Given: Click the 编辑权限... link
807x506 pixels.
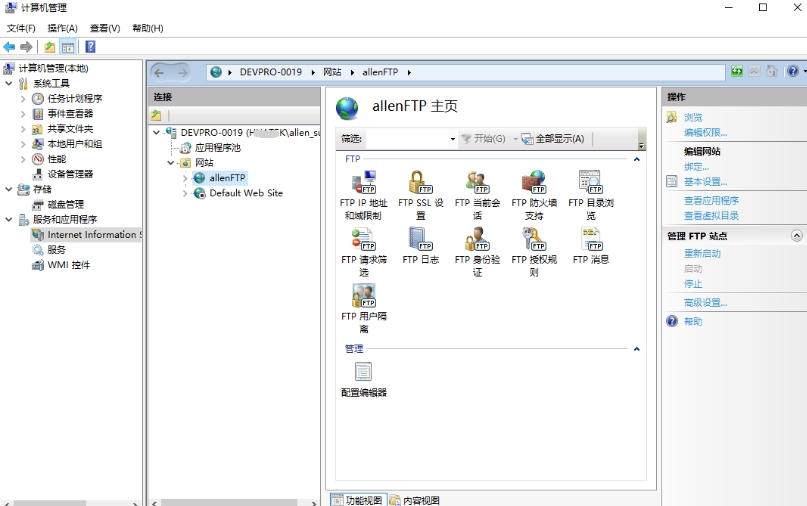Looking at the screenshot, I should coord(705,132).
